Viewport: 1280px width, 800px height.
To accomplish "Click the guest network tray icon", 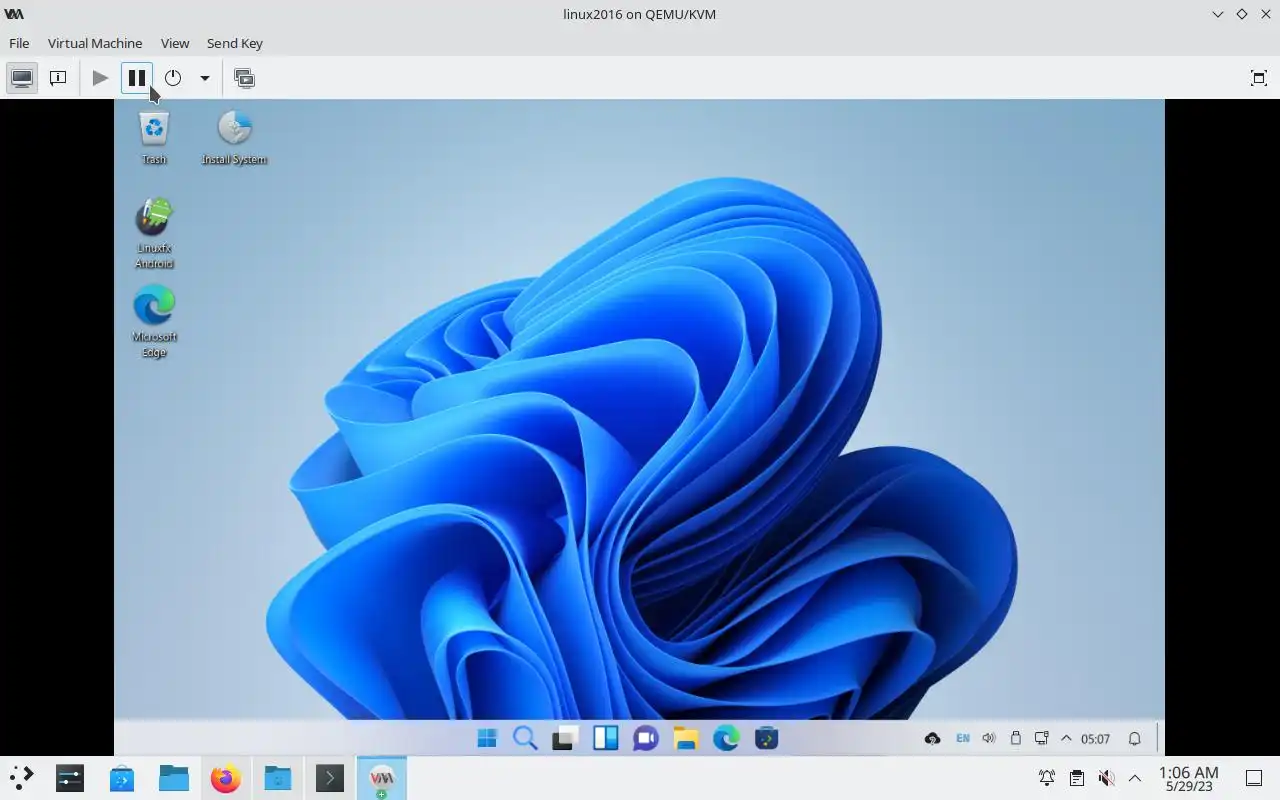I will tap(1041, 739).
